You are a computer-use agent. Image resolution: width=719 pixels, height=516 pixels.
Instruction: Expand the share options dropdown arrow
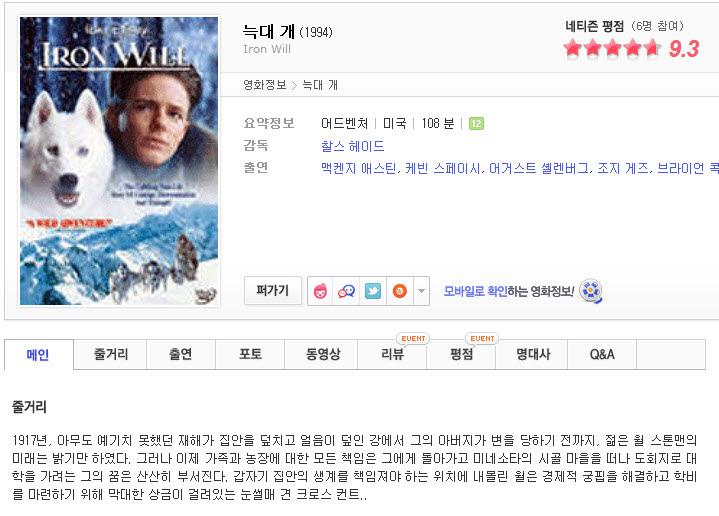421,291
